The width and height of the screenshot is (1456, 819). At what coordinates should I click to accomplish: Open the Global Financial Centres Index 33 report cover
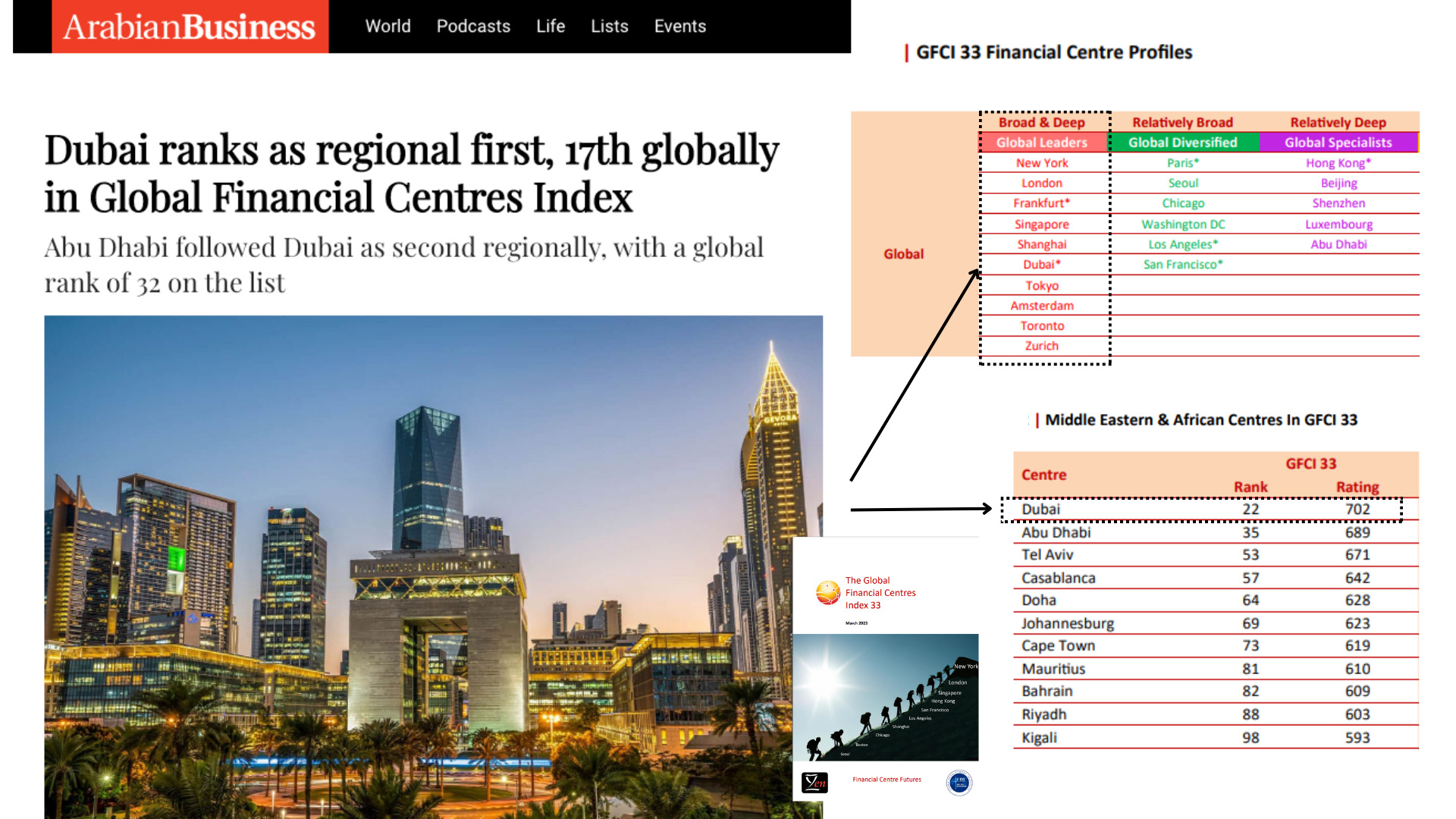885,669
